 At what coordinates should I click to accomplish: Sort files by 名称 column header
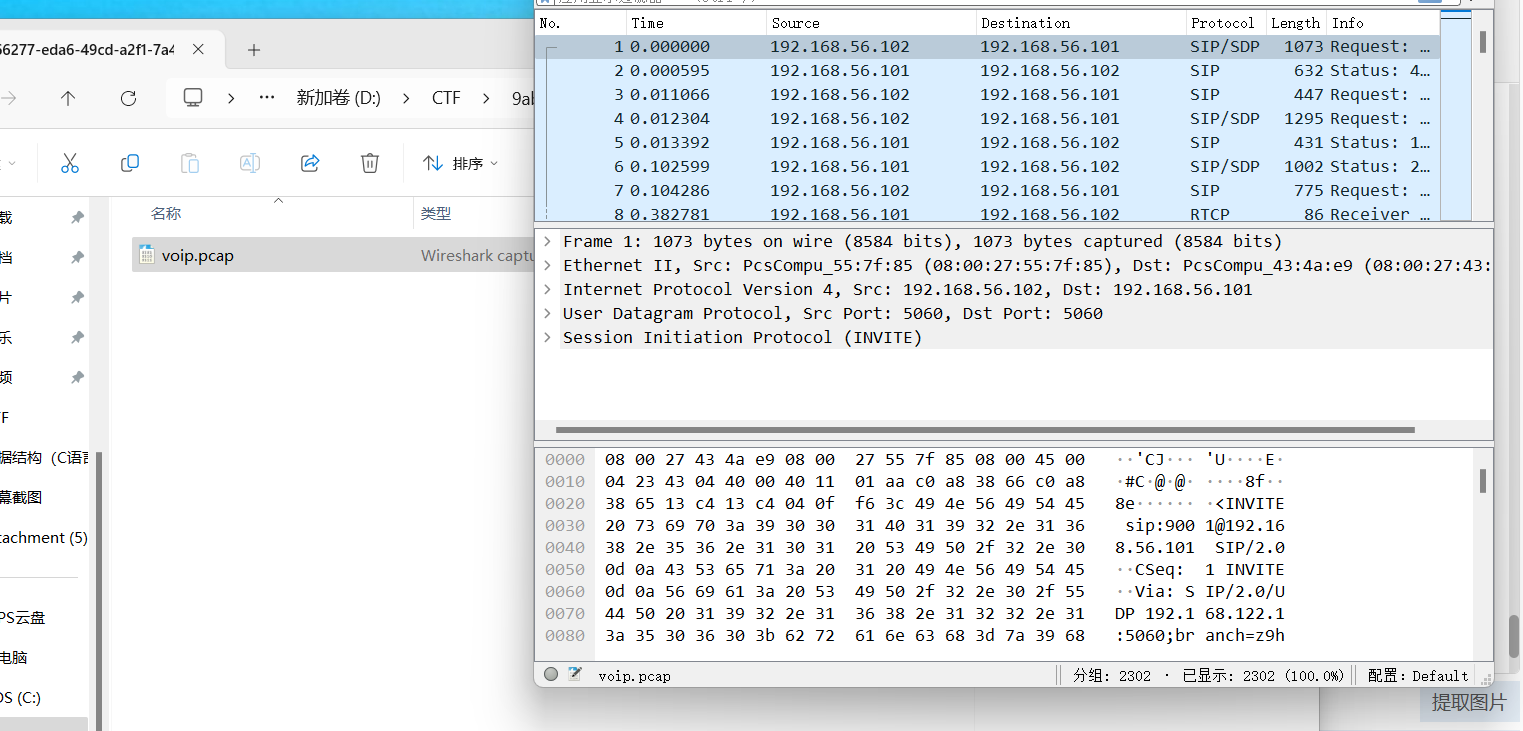[166, 213]
